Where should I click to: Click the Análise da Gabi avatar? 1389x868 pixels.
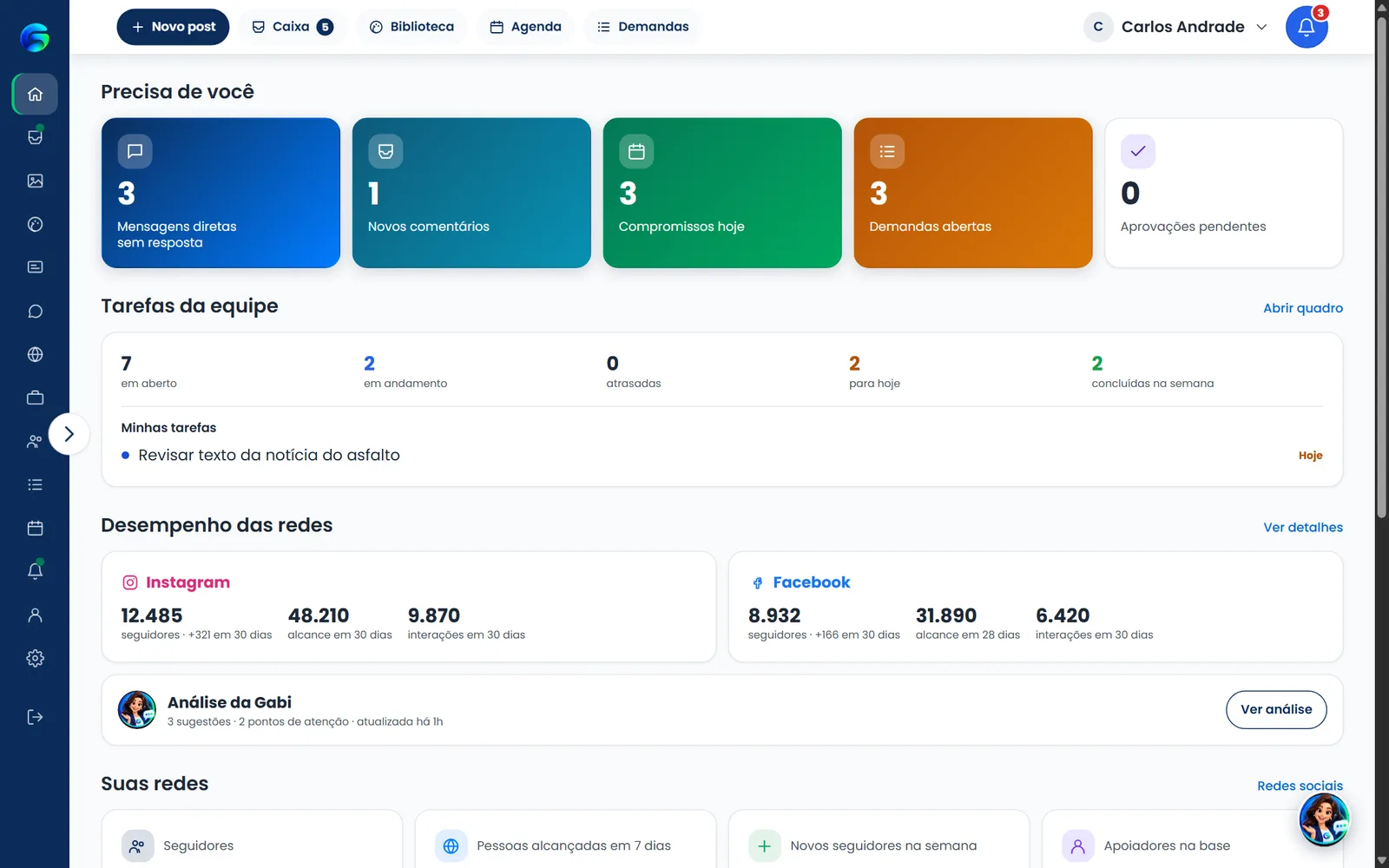[x=137, y=710]
